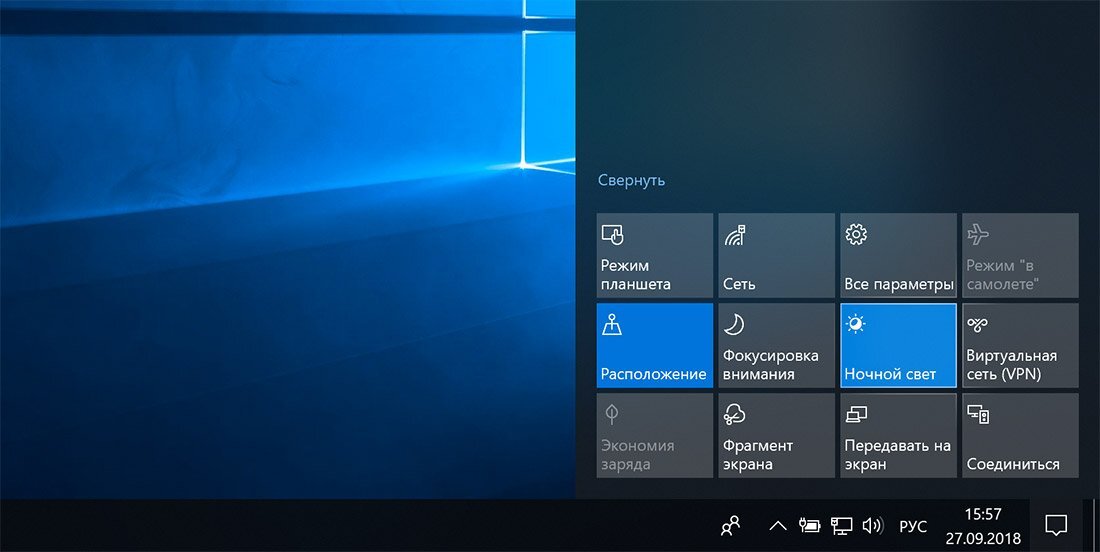This screenshot has height=552, width=1100.
Task: Close Action Center via notification icon
Action: click(1056, 525)
